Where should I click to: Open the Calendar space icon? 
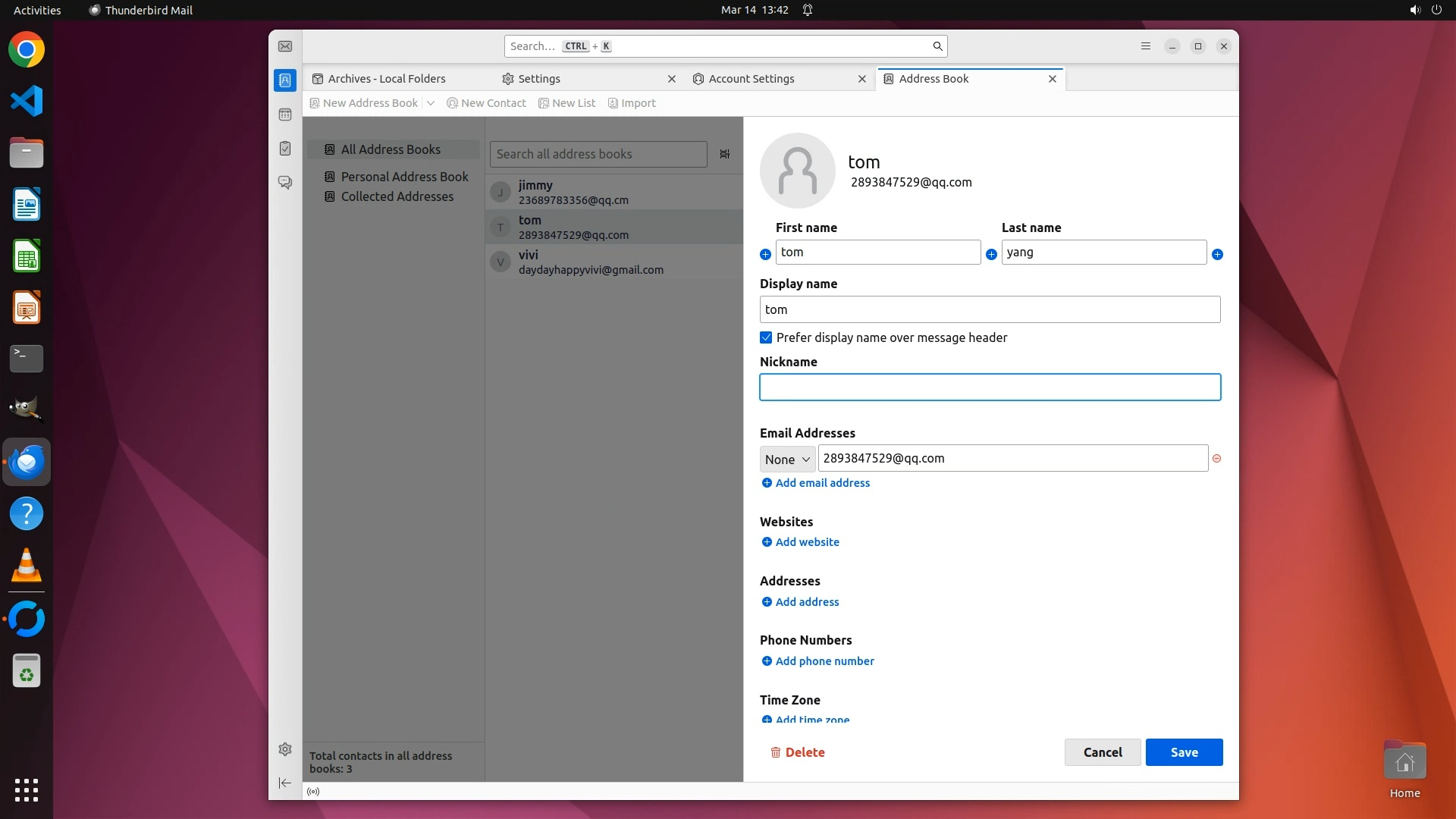coord(285,115)
